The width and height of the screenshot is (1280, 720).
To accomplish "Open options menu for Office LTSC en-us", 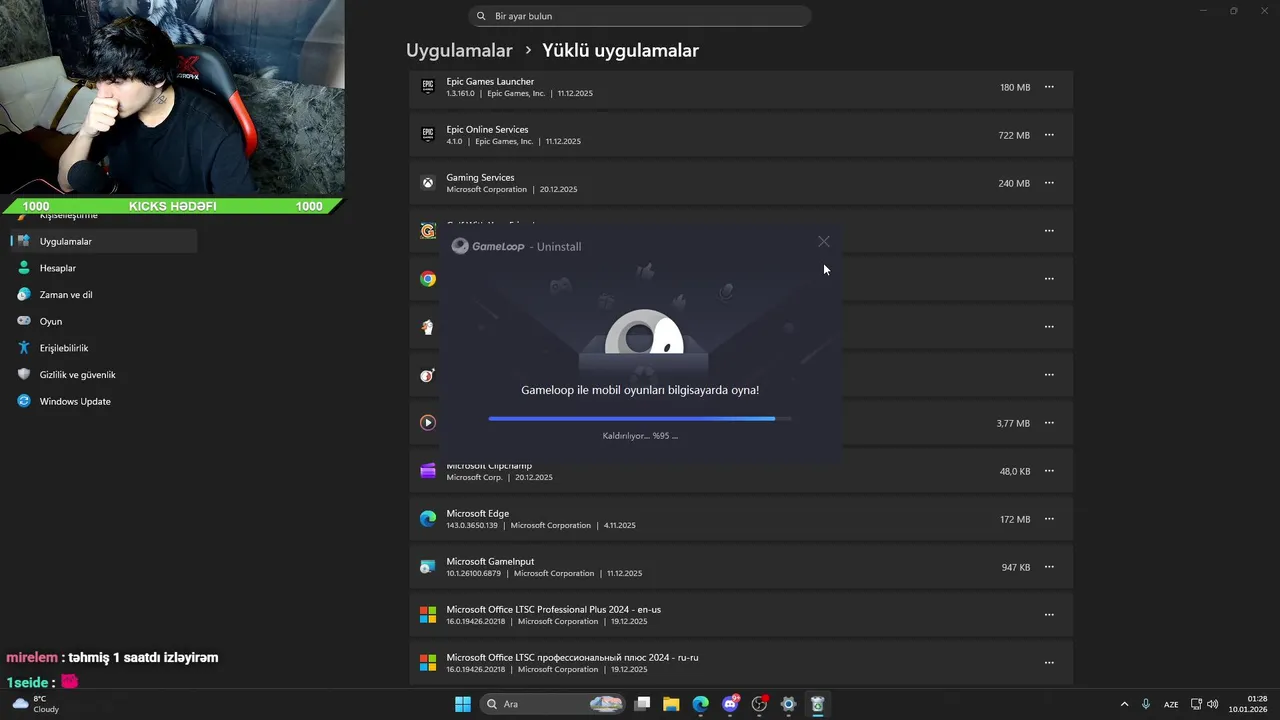I will (x=1049, y=615).
